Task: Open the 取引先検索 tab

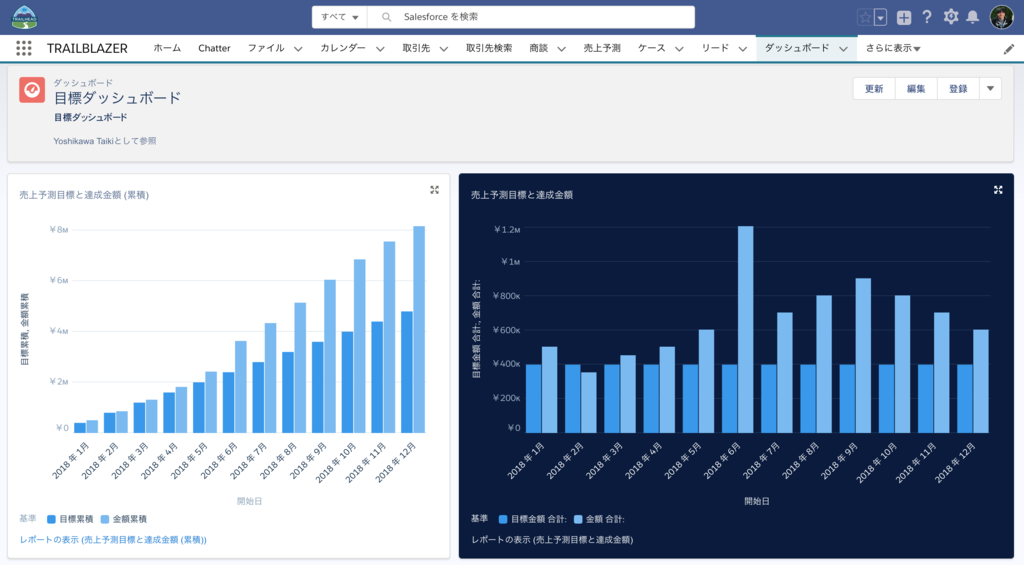Action: tap(488, 48)
